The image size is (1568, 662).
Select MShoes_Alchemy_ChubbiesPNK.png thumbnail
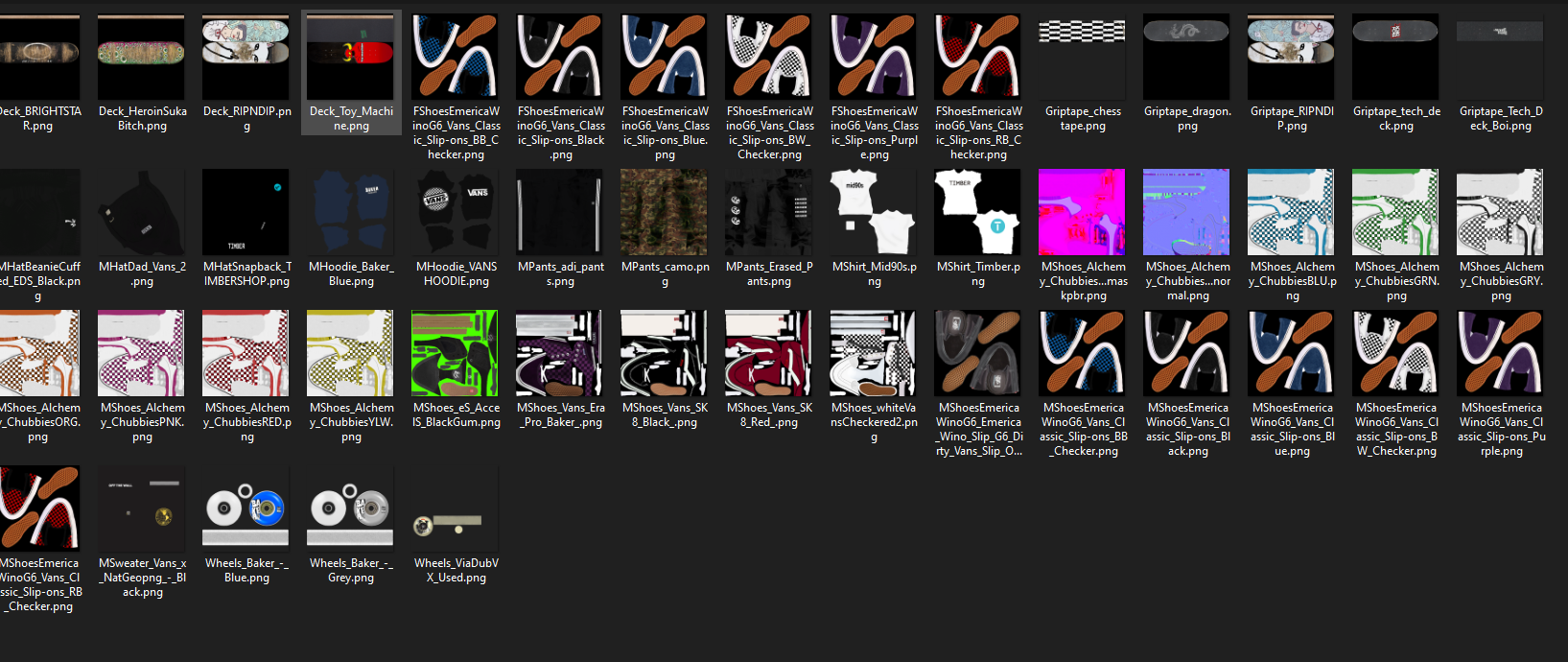point(142,354)
